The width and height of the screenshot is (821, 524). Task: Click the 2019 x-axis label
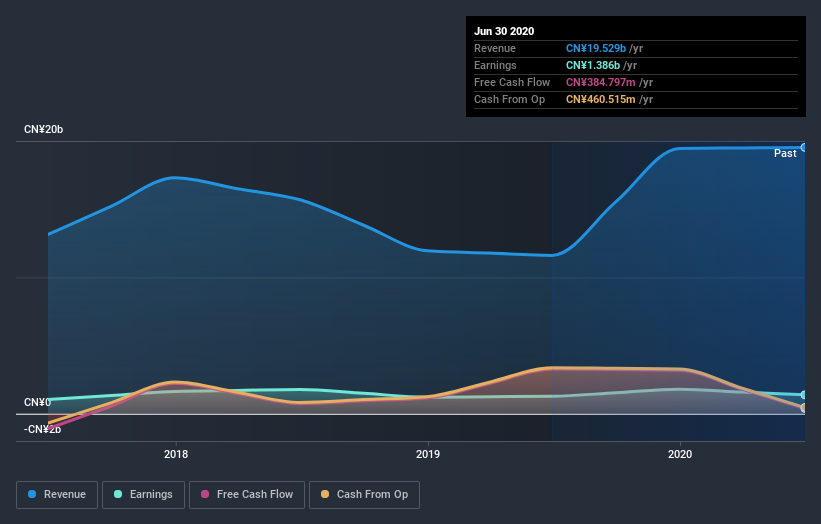click(x=428, y=454)
